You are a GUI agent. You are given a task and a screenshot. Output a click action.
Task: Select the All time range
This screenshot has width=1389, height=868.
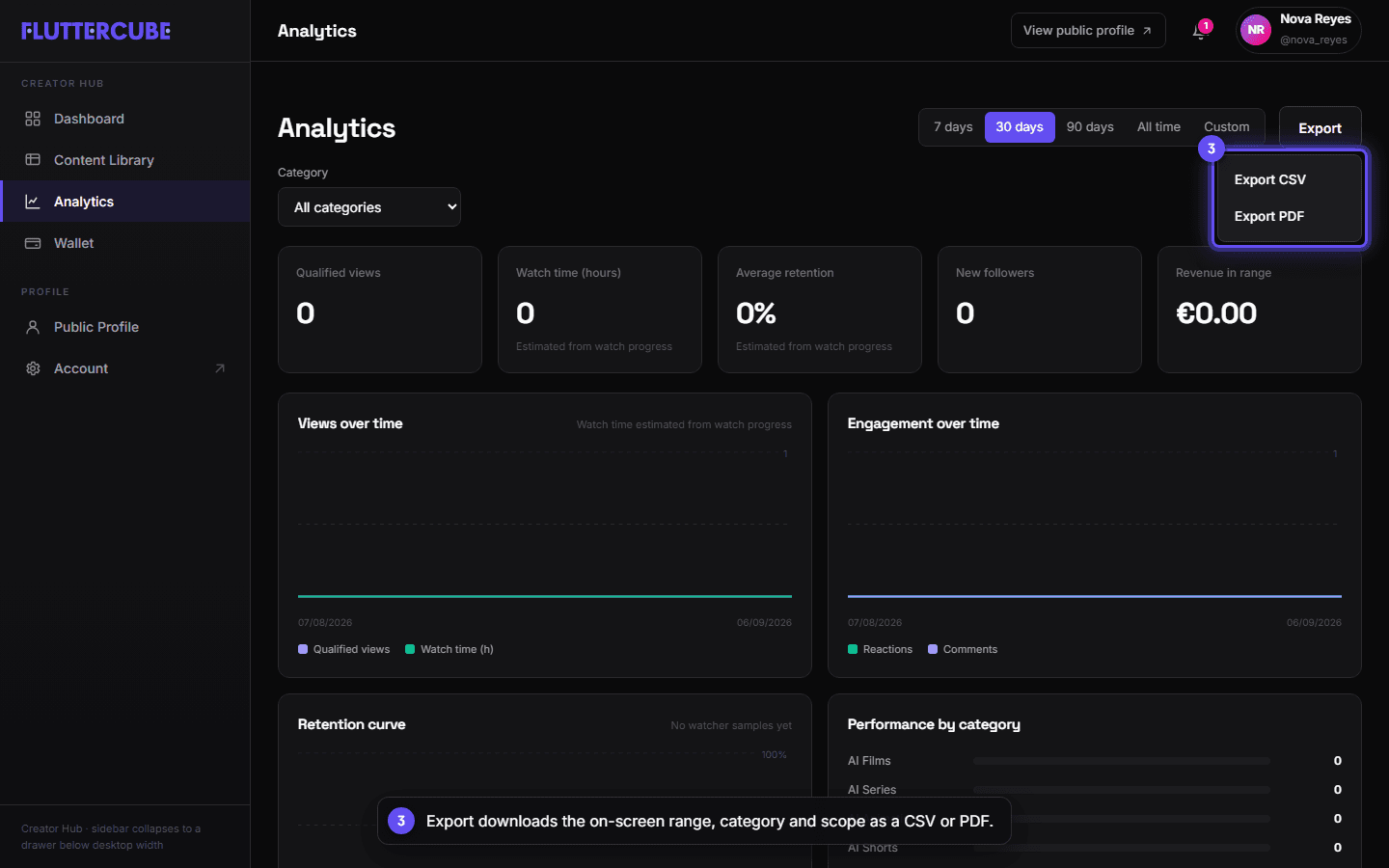click(1158, 127)
